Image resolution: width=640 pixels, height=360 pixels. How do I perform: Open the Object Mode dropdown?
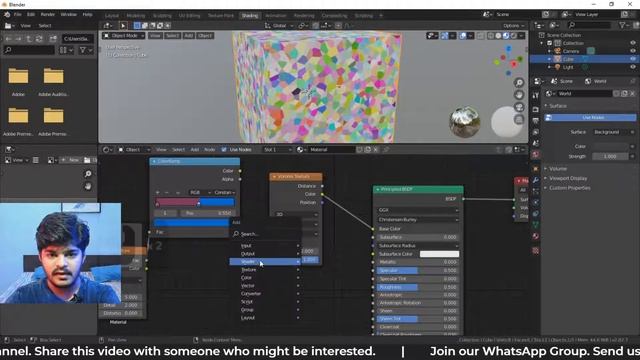pyautogui.click(x=124, y=36)
